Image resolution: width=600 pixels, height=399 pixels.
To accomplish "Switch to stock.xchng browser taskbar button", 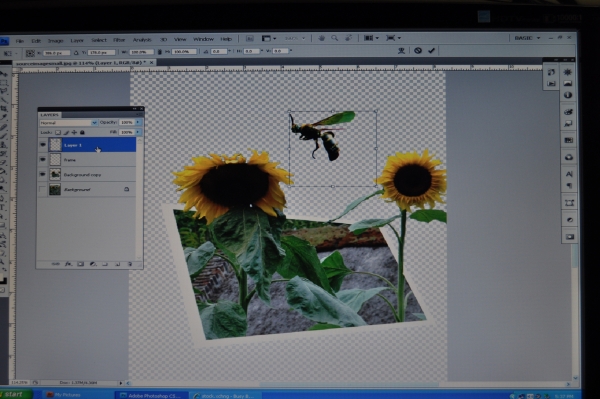I will point(224,396).
